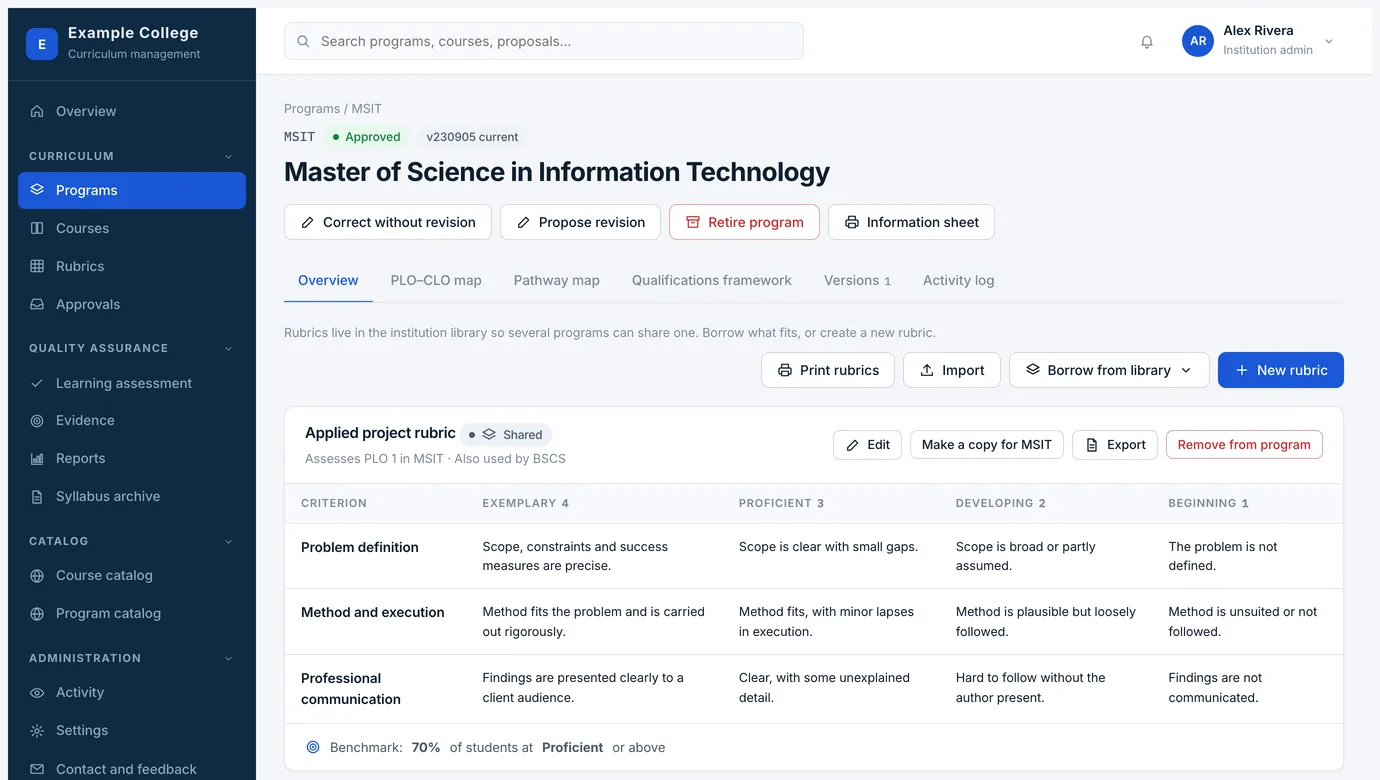Click the Learning assessment checkmark icon
Image resolution: width=1380 pixels, height=780 pixels.
(x=37, y=383)
